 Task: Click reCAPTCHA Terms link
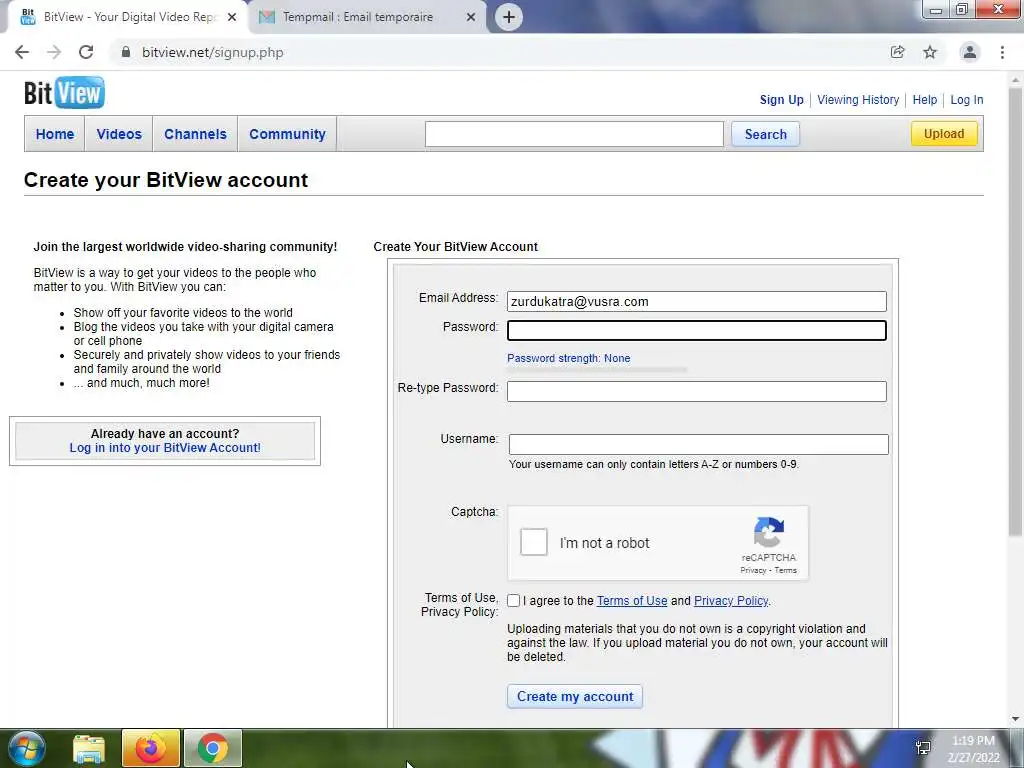pos(786,570)
